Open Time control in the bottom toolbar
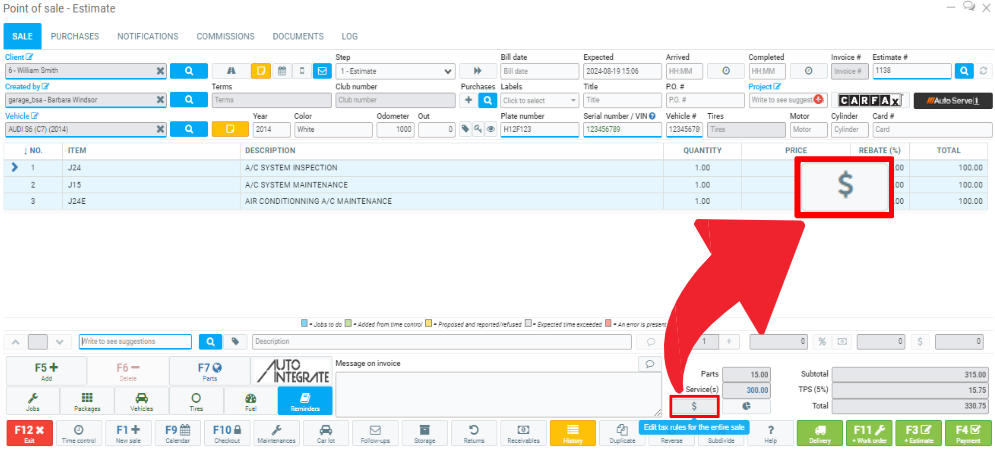 pos(79,433)
